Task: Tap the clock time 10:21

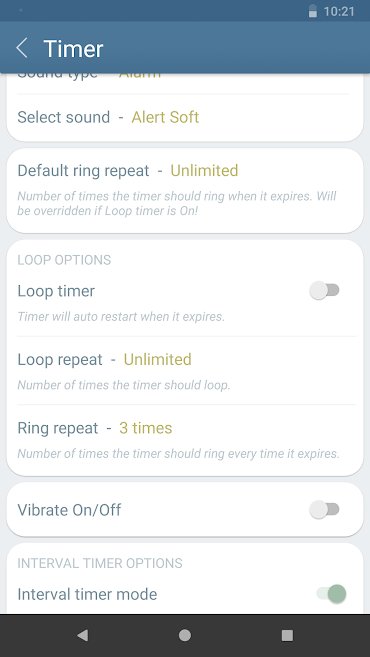Action: 339,11
